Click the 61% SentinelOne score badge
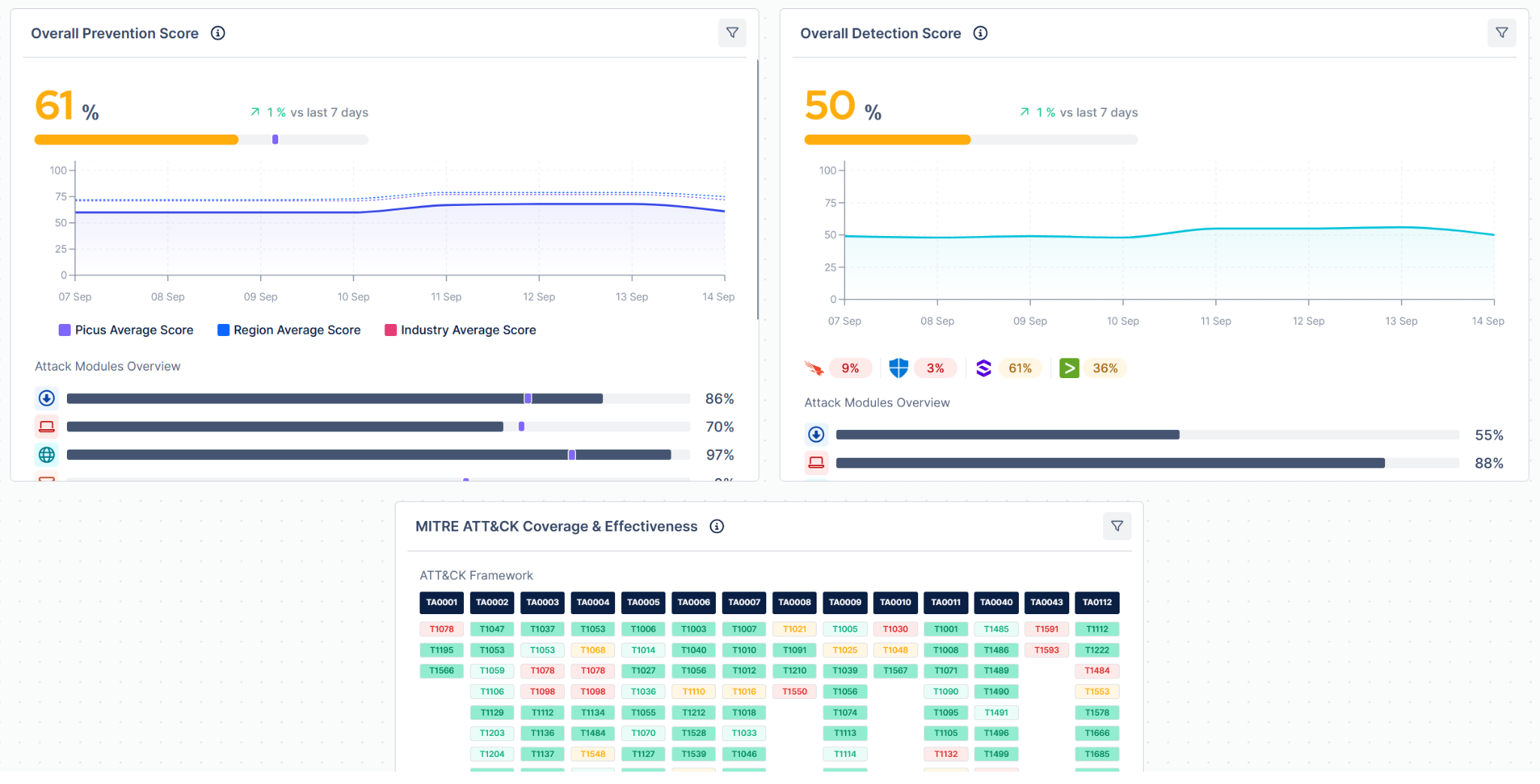The image size is (1540, 784). coord(1020,368)
